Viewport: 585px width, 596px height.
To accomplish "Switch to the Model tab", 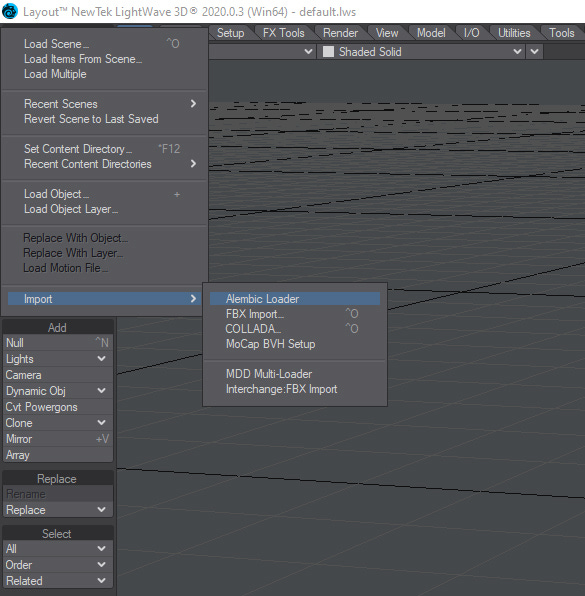I will [431, 33].
